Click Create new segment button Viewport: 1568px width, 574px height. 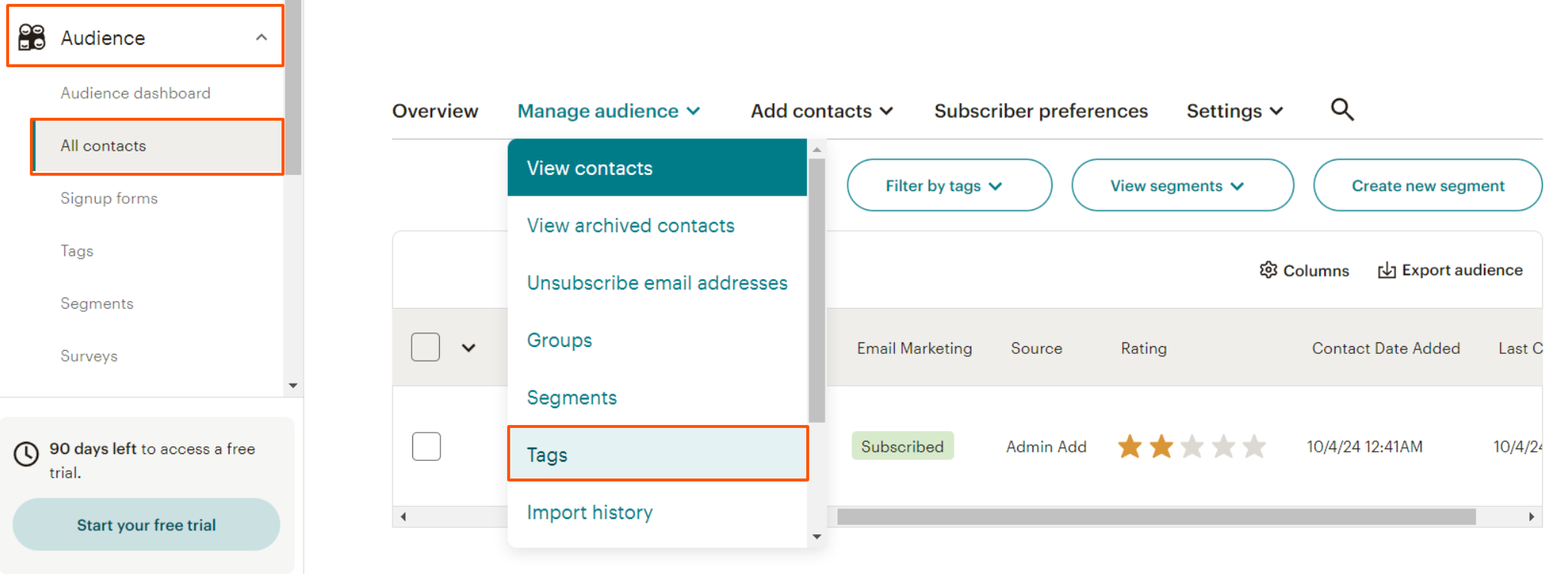point(1427,186)
